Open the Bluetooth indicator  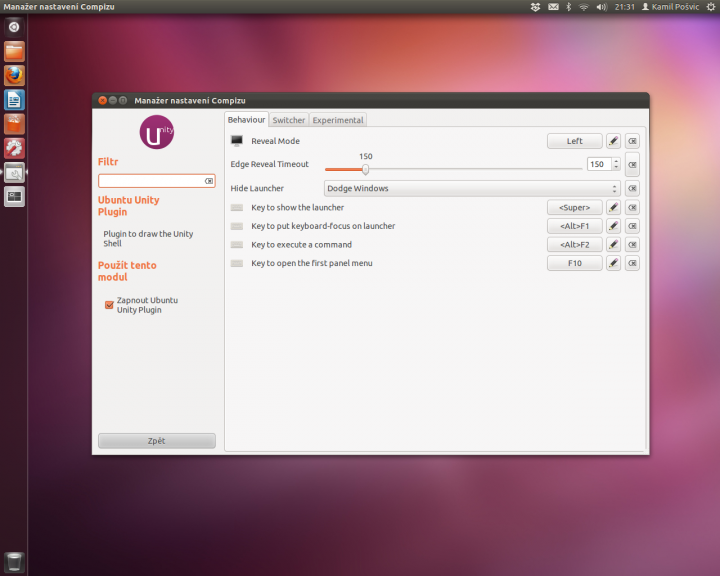(x=568, y=7)
